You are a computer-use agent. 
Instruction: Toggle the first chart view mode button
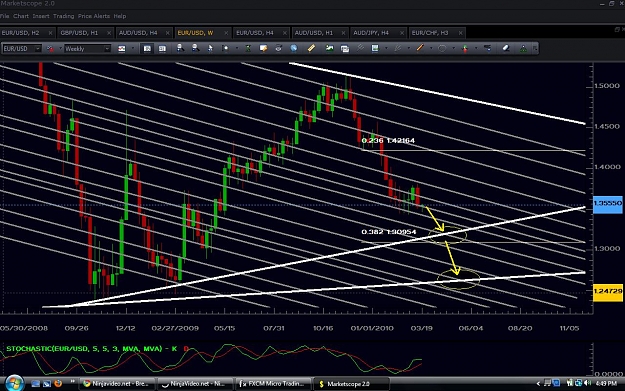[147, 49]
